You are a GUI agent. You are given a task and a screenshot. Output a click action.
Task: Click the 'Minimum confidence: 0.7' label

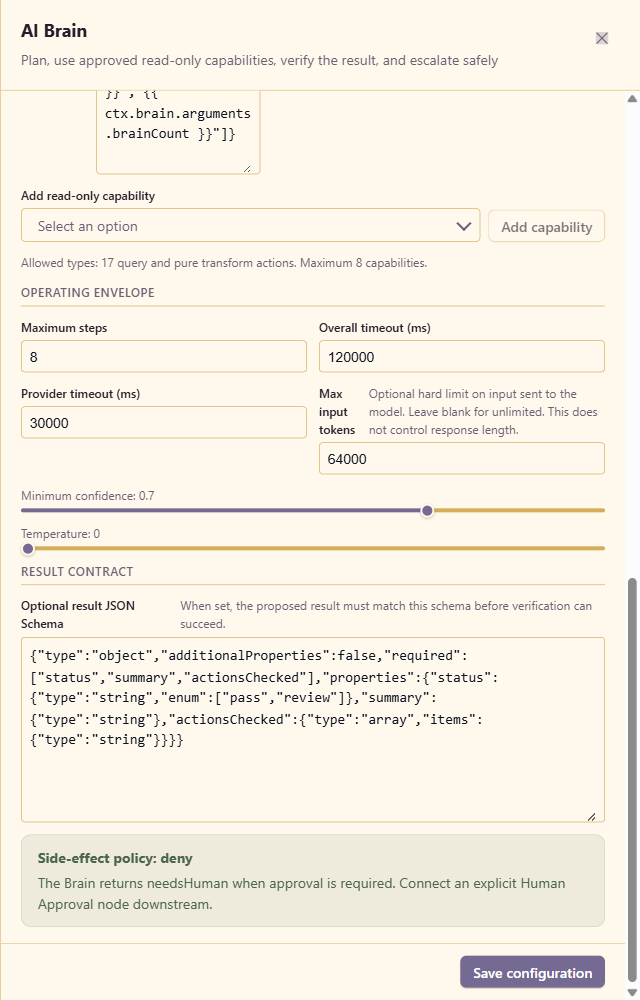point(87,496)
